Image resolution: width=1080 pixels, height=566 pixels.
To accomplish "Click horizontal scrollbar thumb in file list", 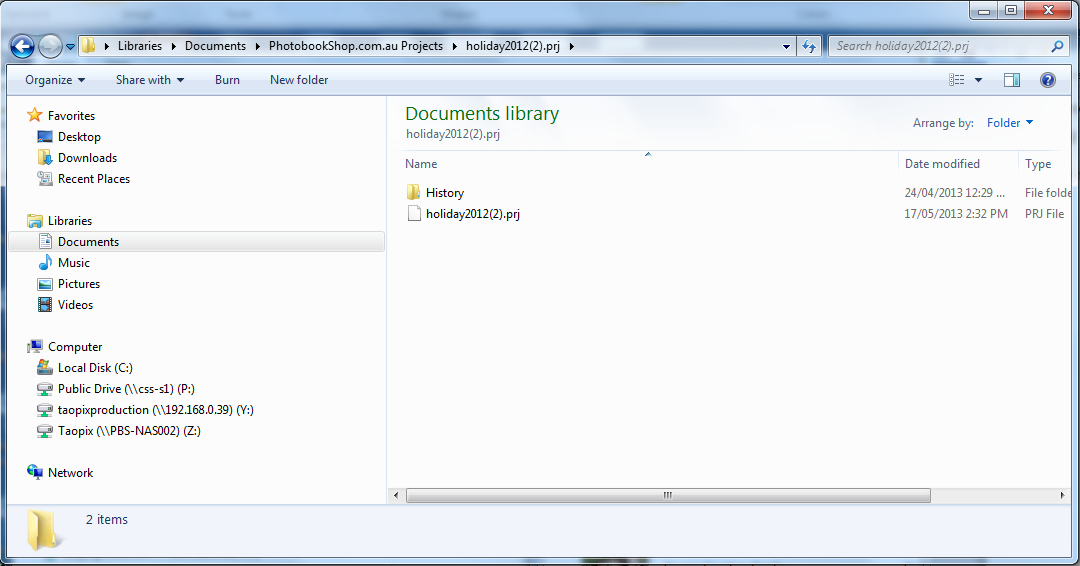I will [x=668, y=495].
